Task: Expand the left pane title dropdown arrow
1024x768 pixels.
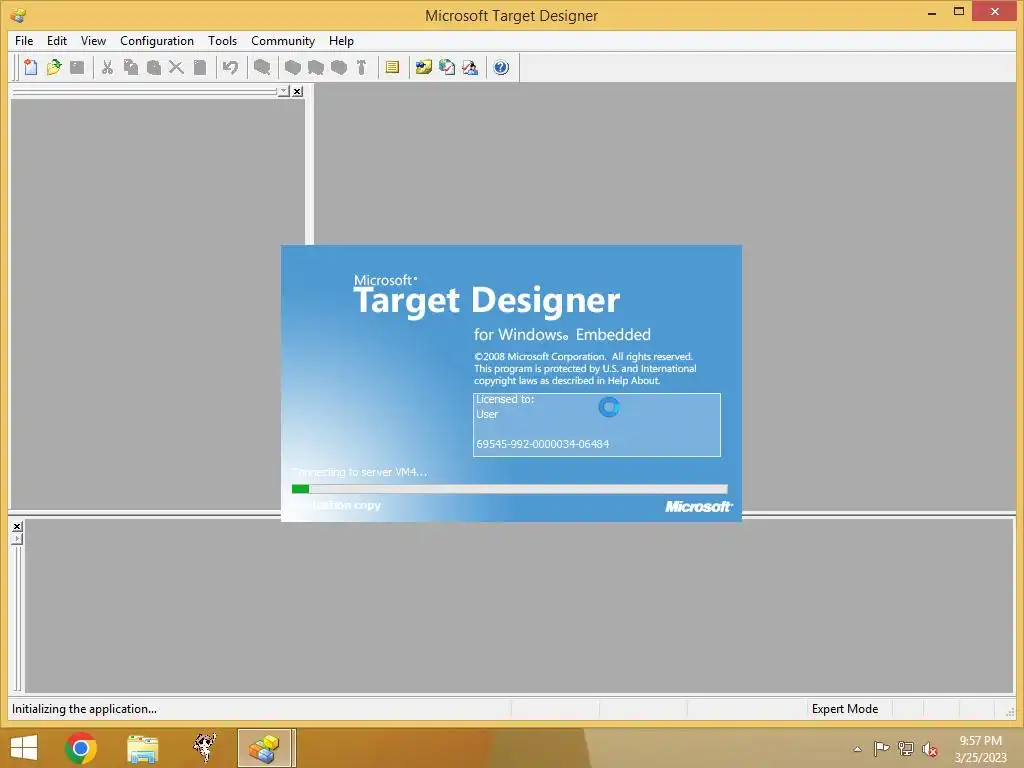Action: [283, 91]
